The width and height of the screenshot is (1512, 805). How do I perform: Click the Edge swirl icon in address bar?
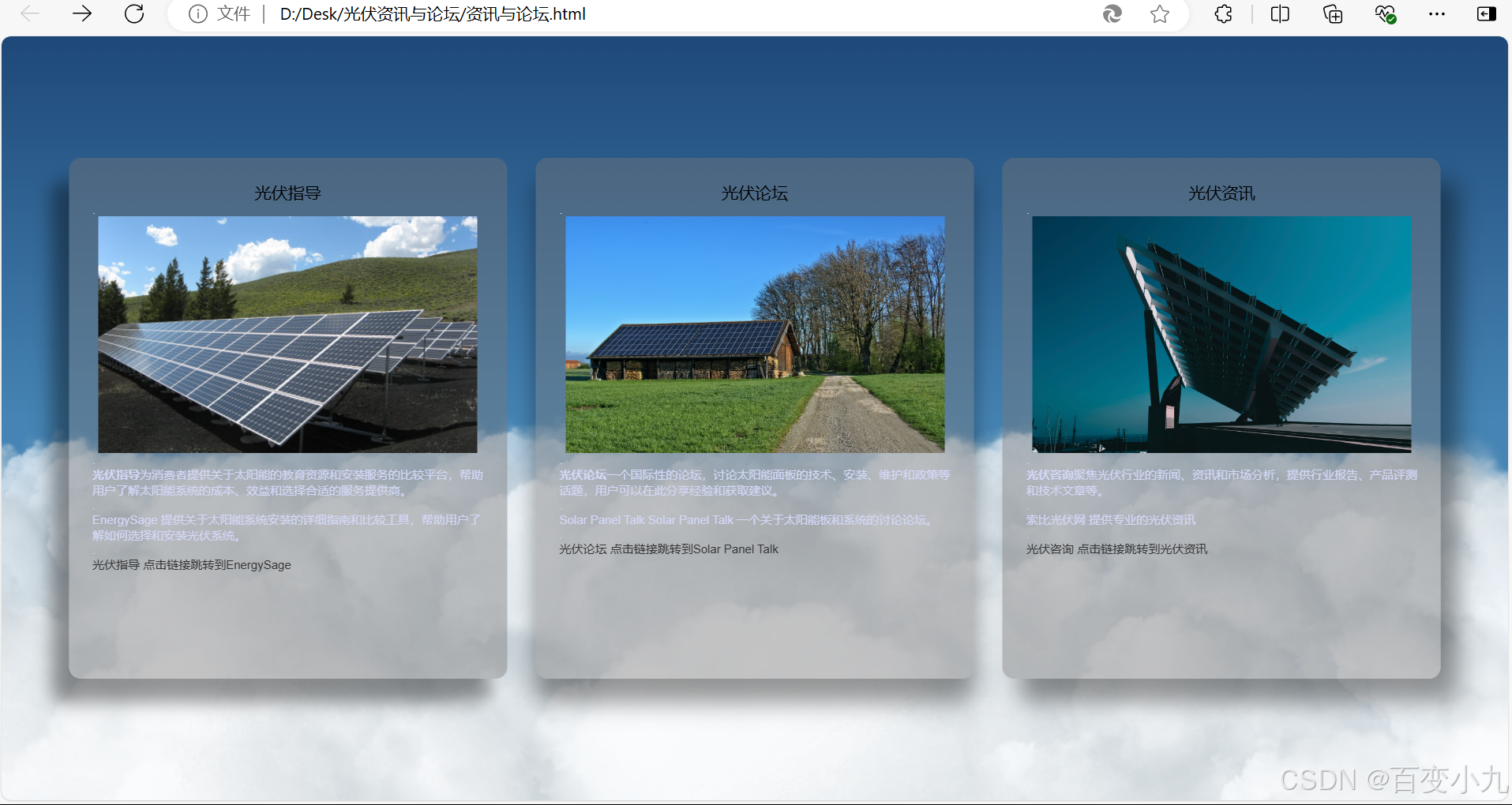(1112, 14)
